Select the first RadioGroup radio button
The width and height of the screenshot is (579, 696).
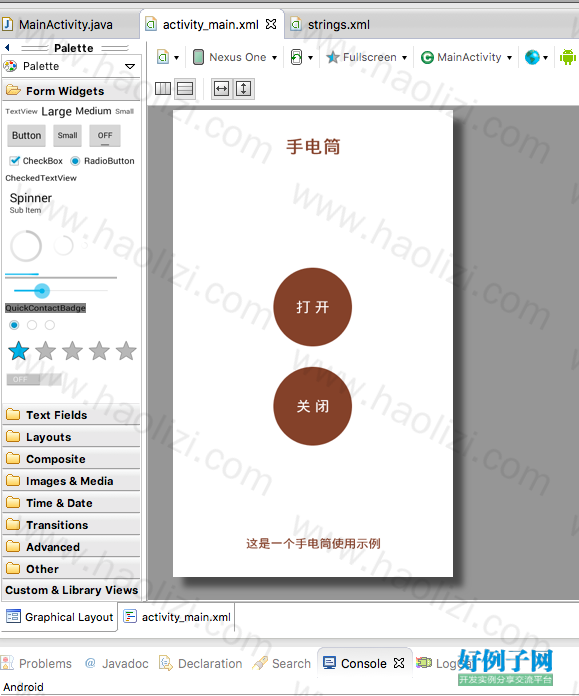point(14,325)
